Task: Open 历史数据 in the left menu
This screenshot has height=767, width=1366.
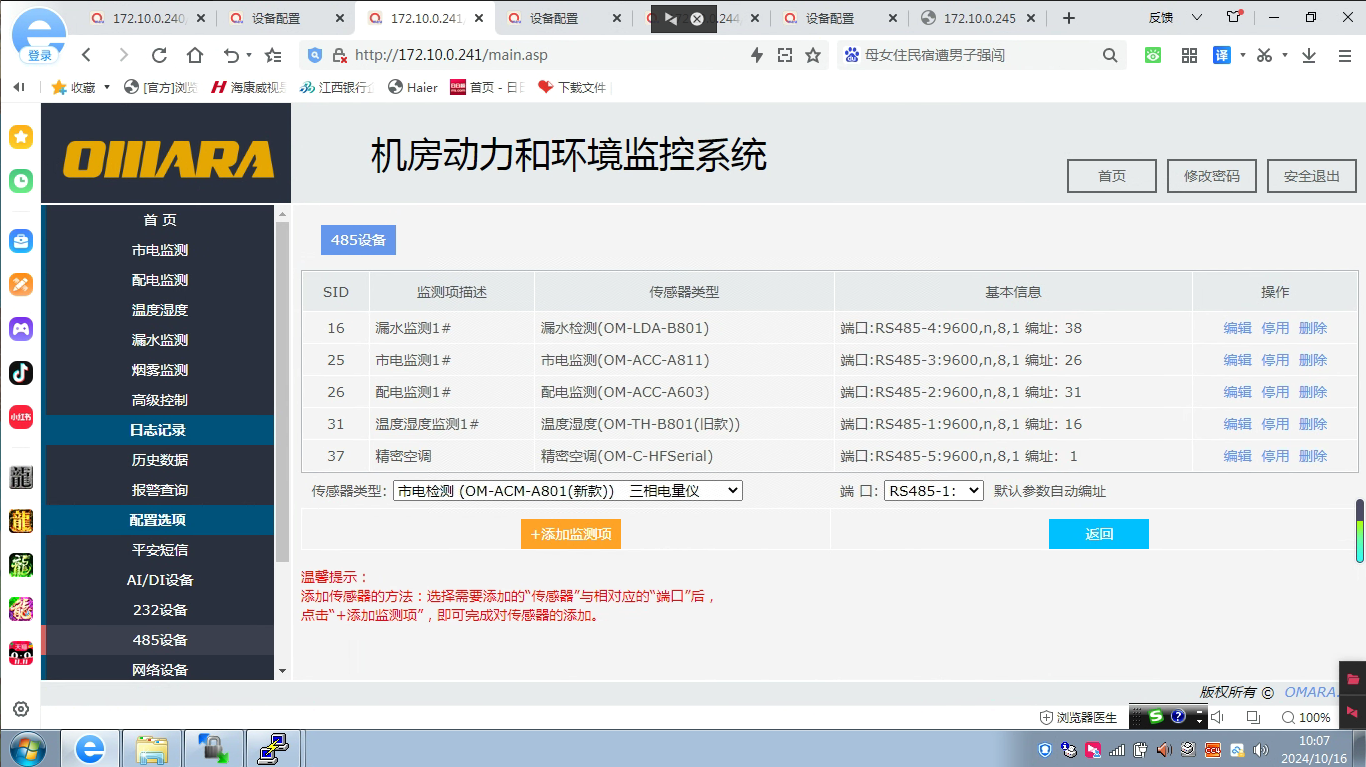Action: [160, 460]
